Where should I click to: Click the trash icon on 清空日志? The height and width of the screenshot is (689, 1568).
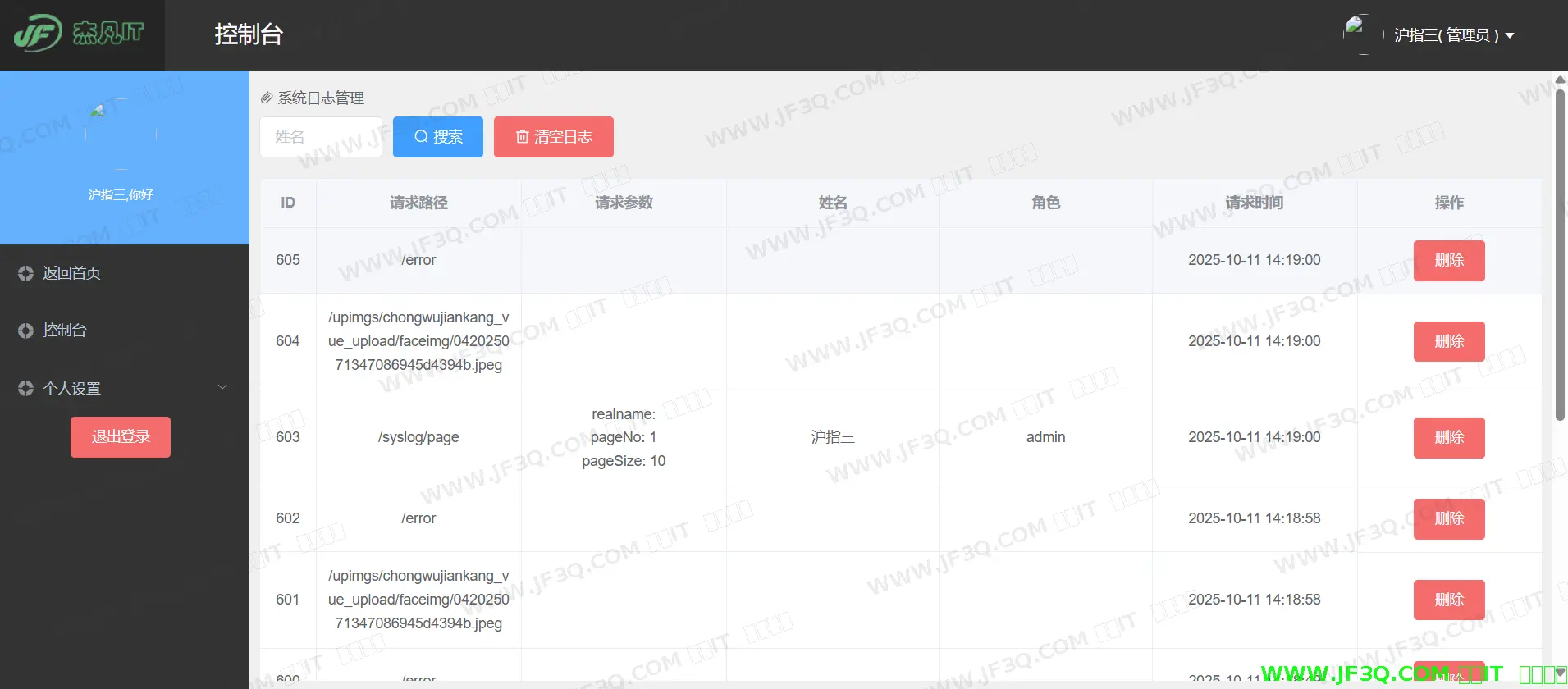click(522, 137)
